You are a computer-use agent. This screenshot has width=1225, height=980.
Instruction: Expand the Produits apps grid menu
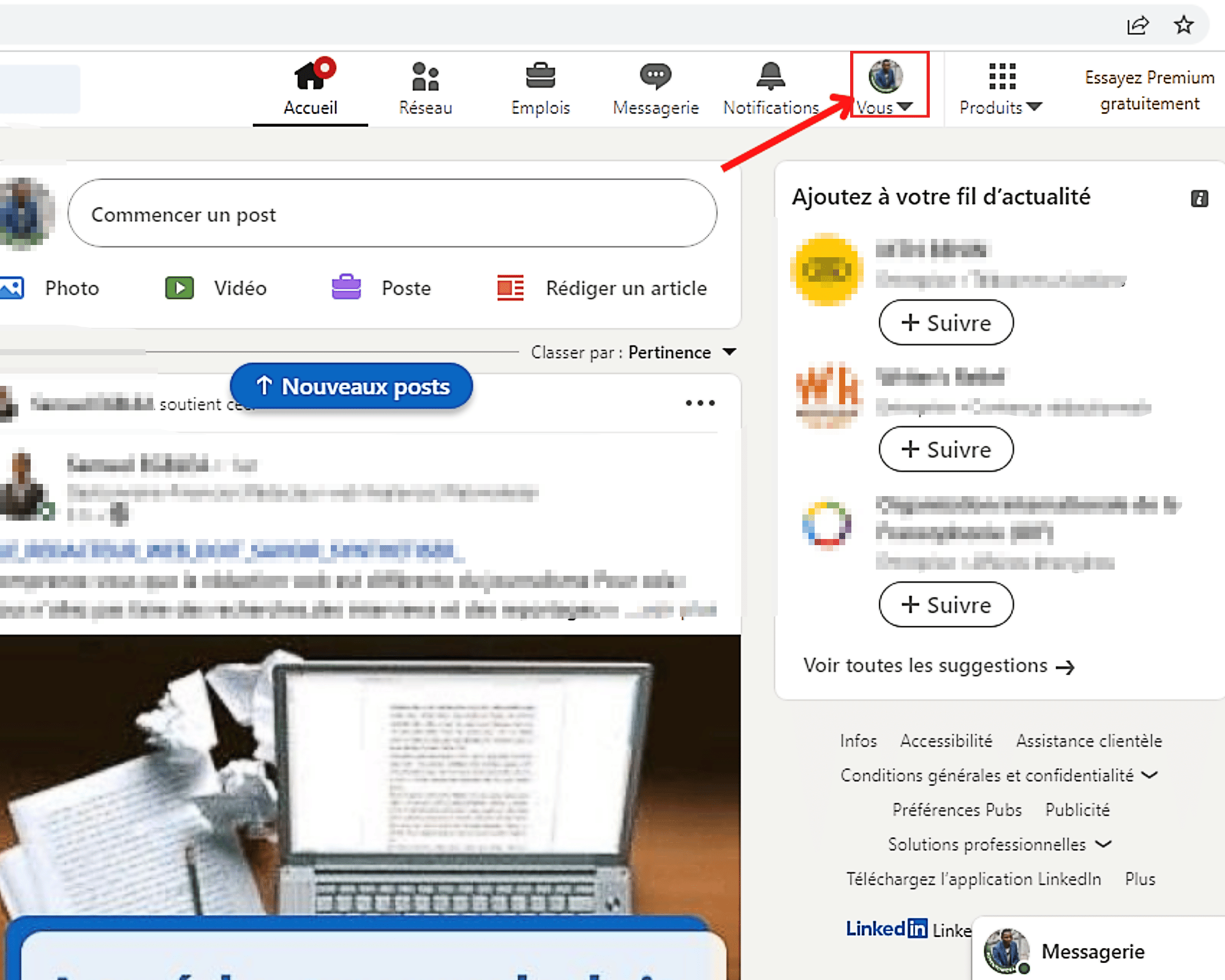tap(1001, 89)
